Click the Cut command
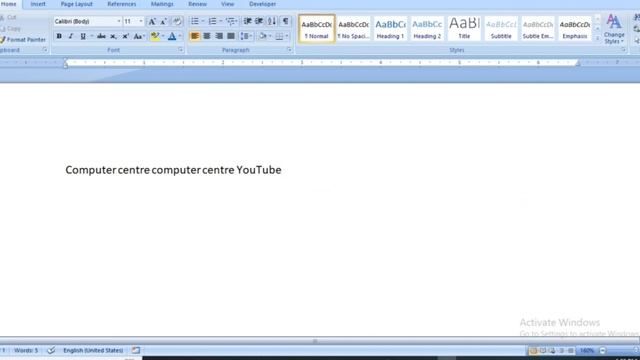The height and width of the screenshot is (360, 640). click(x=9, y=18)
